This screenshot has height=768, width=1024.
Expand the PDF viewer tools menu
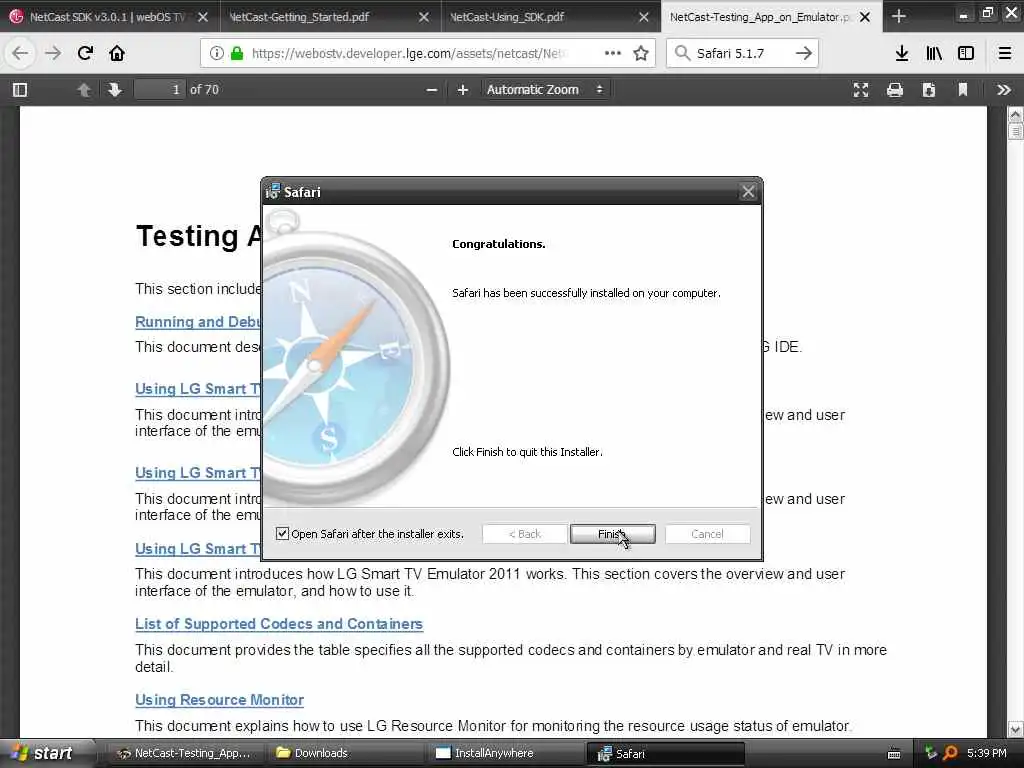coord(1004,89)
